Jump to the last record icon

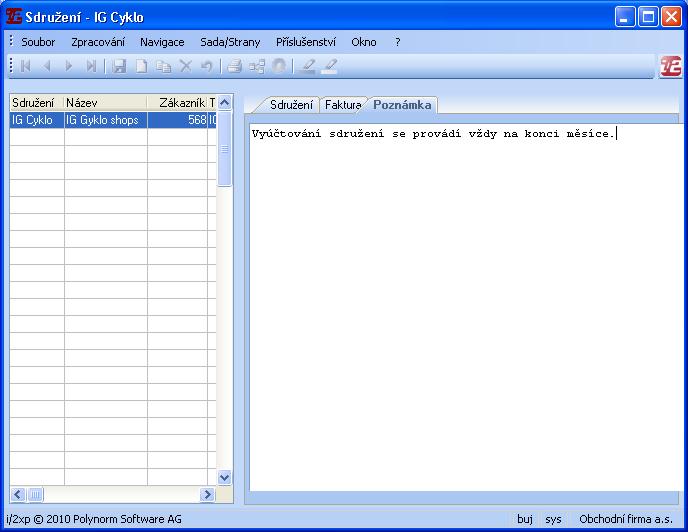91,66
